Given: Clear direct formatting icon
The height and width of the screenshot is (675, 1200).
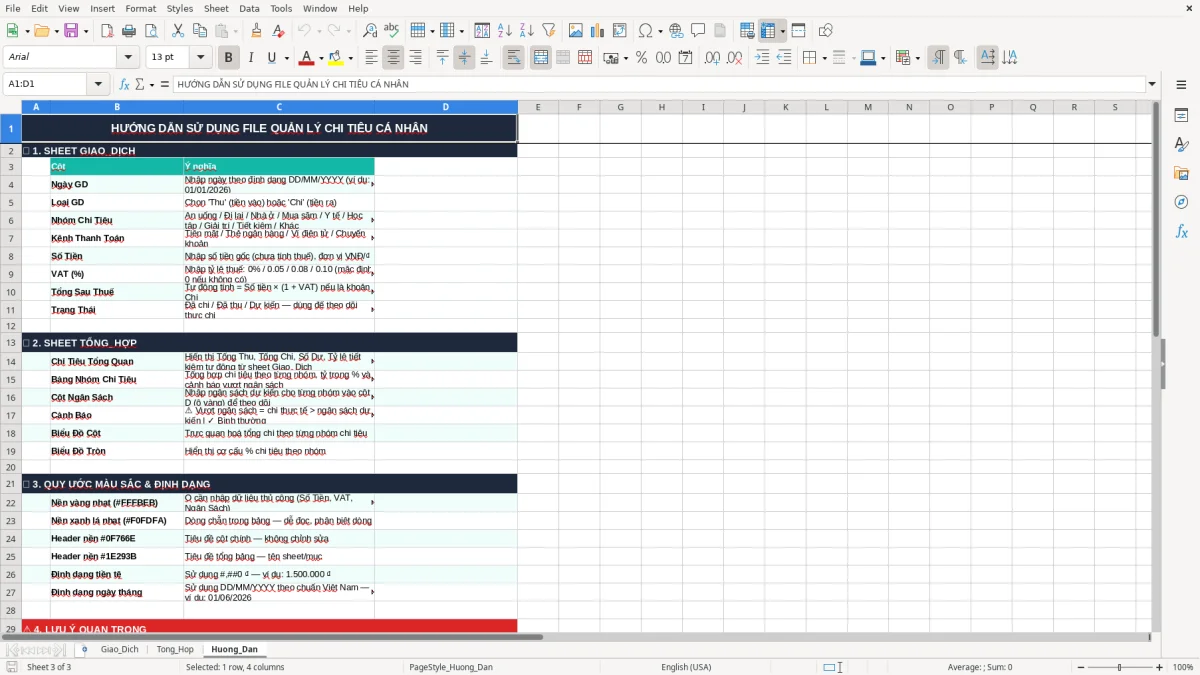Looking at the screenshot, I should 278,31.
